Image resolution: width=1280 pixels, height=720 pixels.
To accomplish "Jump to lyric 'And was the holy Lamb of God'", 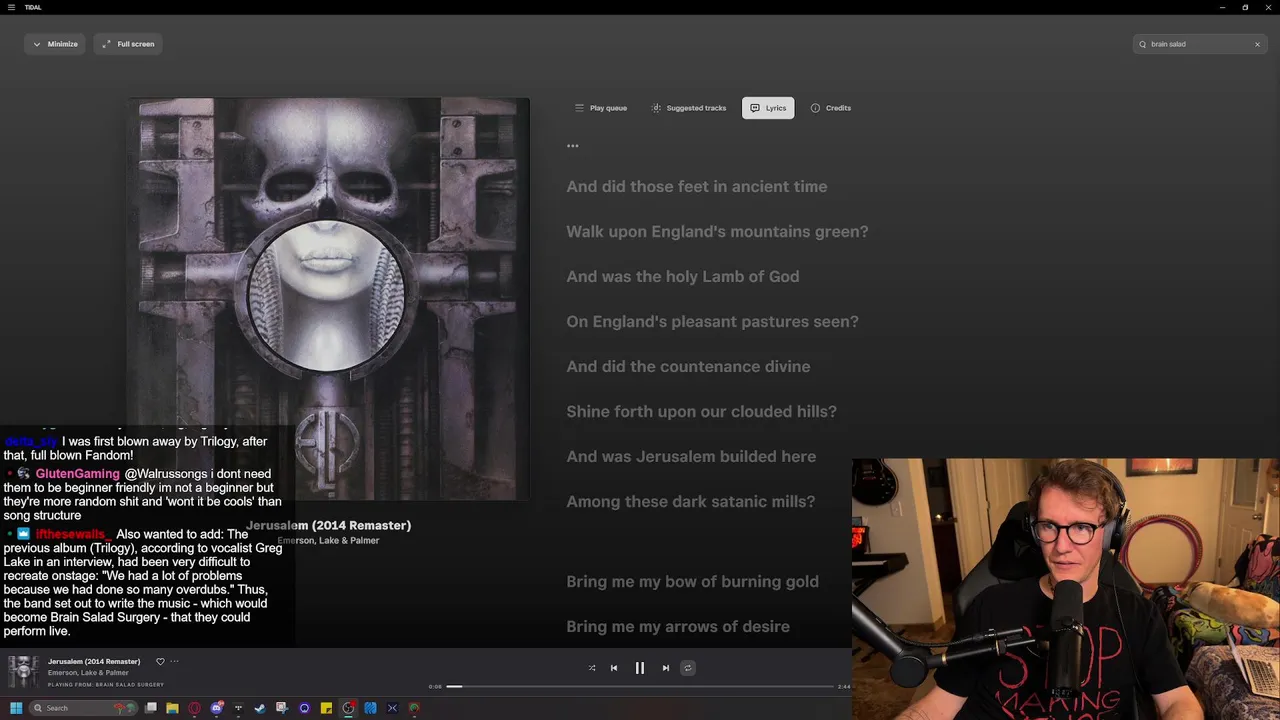I will coord(683,277).
